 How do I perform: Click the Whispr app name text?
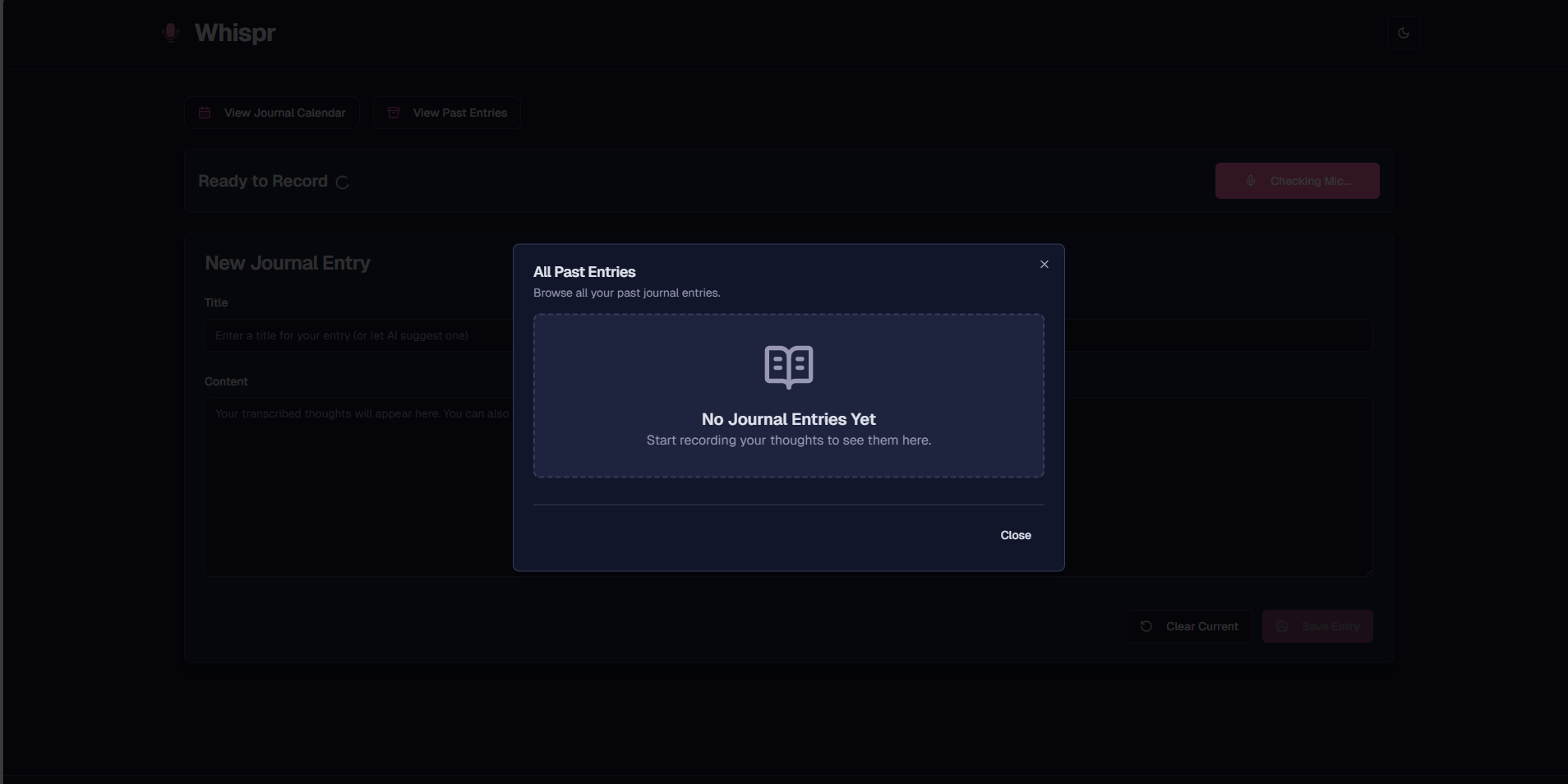(x=235, y=33)
